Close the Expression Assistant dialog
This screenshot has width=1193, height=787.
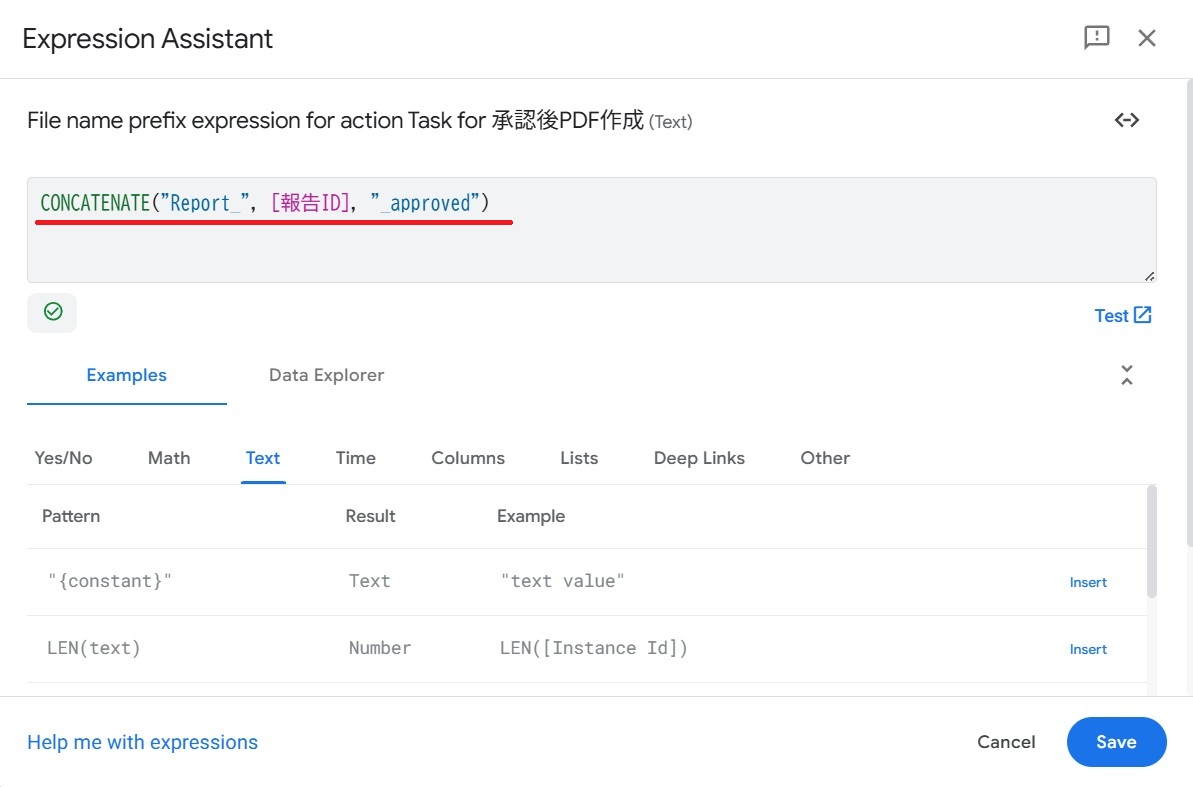click(1147, 38)
